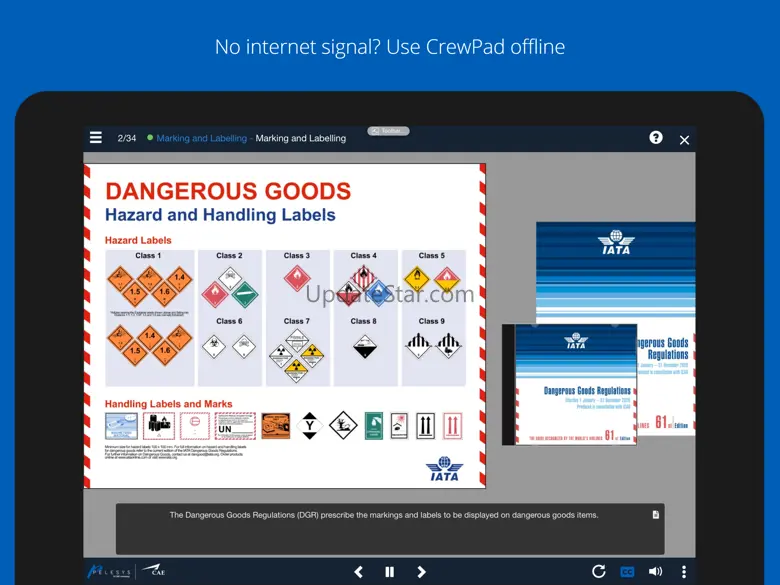Advance to the next slide
The image size is (780, 585).
tap(421, 572)
